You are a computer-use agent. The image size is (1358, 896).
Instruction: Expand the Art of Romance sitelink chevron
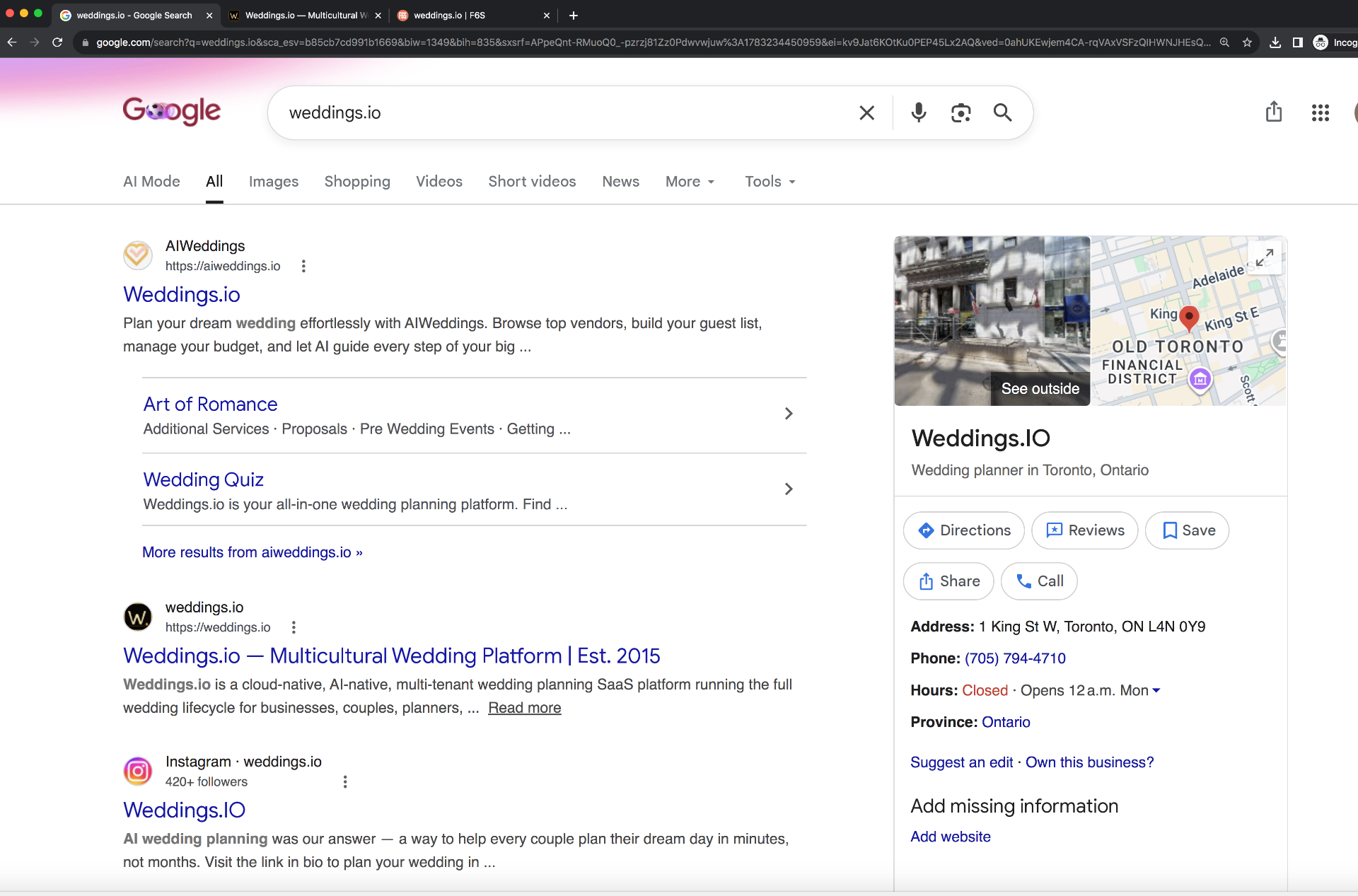(x=789, y=414)
